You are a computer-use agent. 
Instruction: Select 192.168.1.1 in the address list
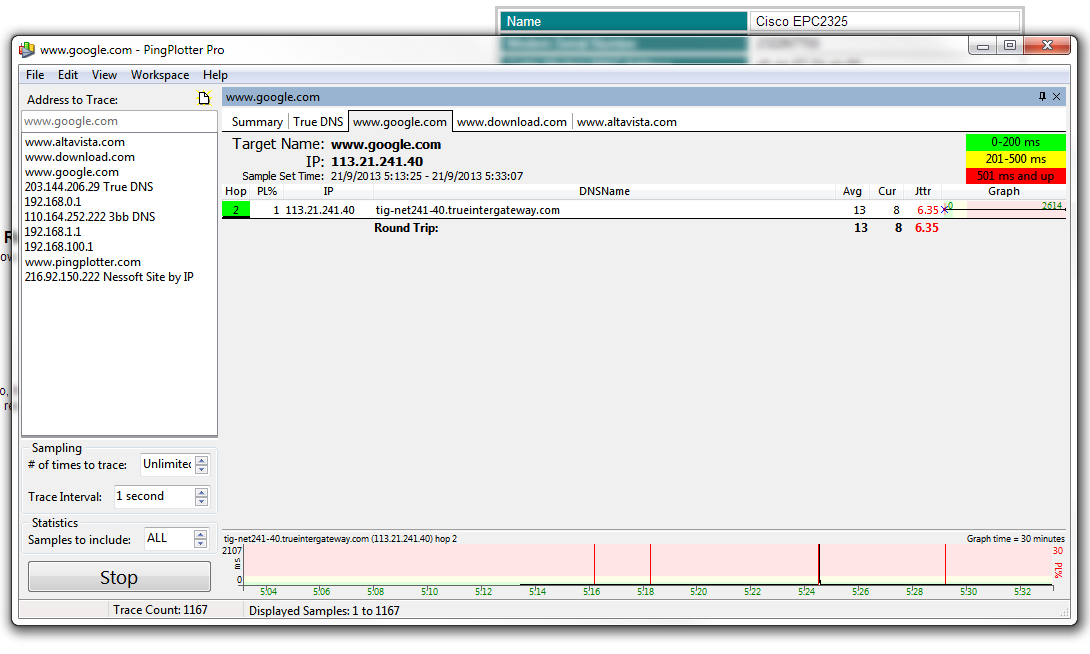[x=53, y=231]
